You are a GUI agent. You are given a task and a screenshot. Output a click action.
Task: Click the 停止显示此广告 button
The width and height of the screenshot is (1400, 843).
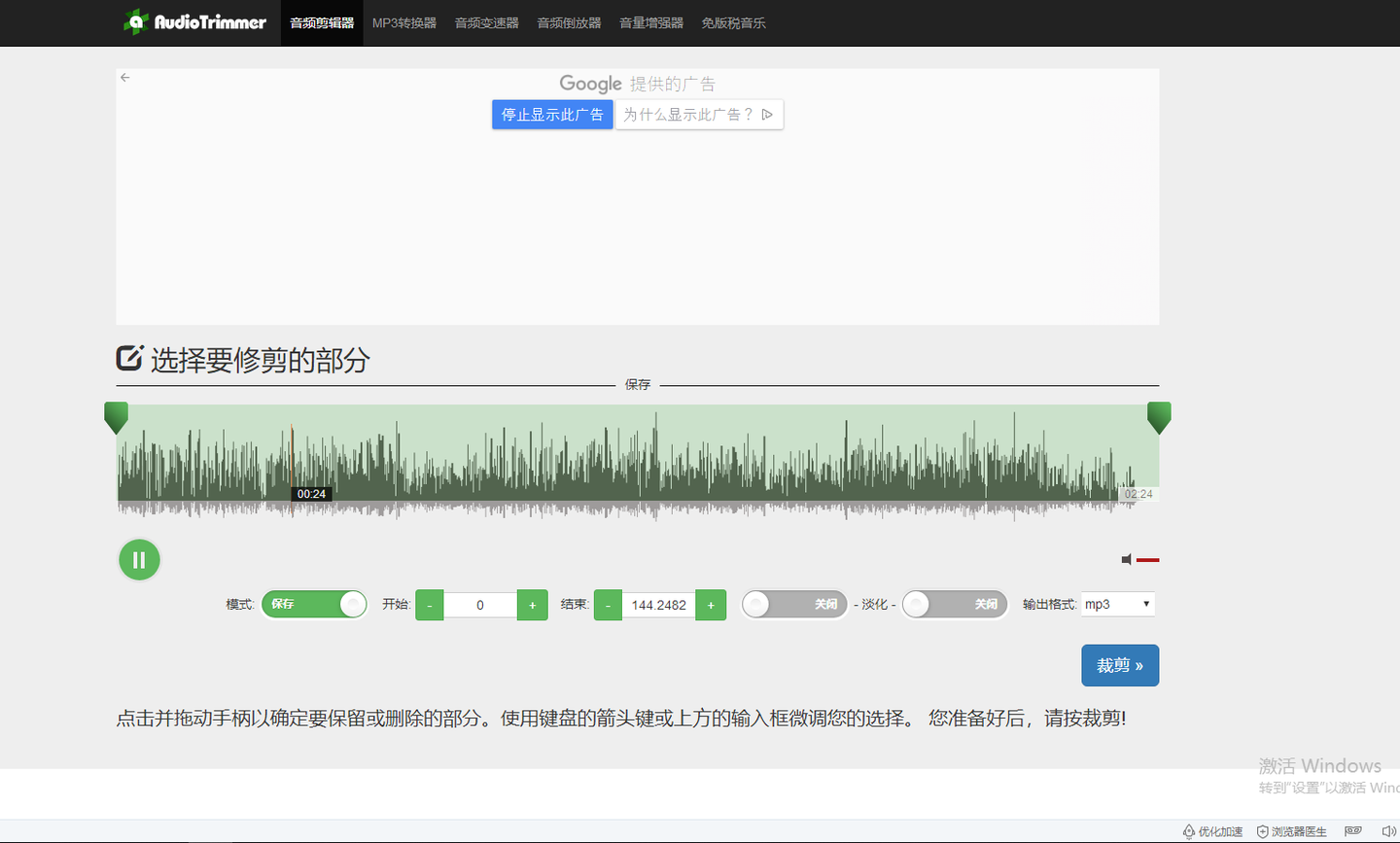(552, 114)
